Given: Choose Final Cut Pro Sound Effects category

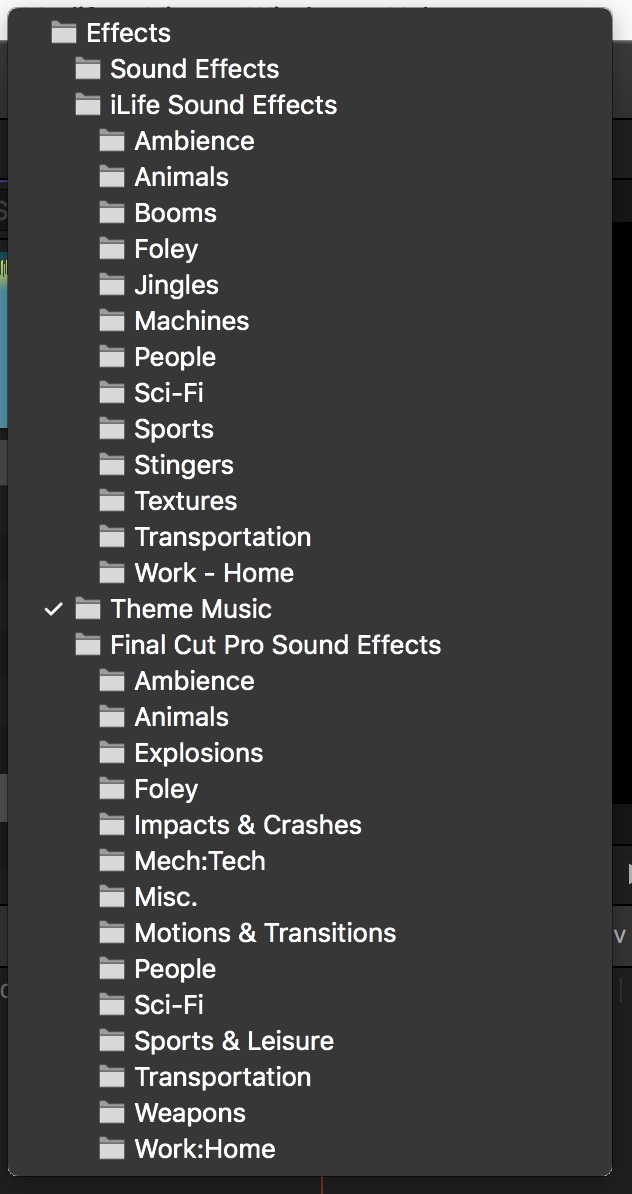Looking at the screenshot, I should pos(275,645).
